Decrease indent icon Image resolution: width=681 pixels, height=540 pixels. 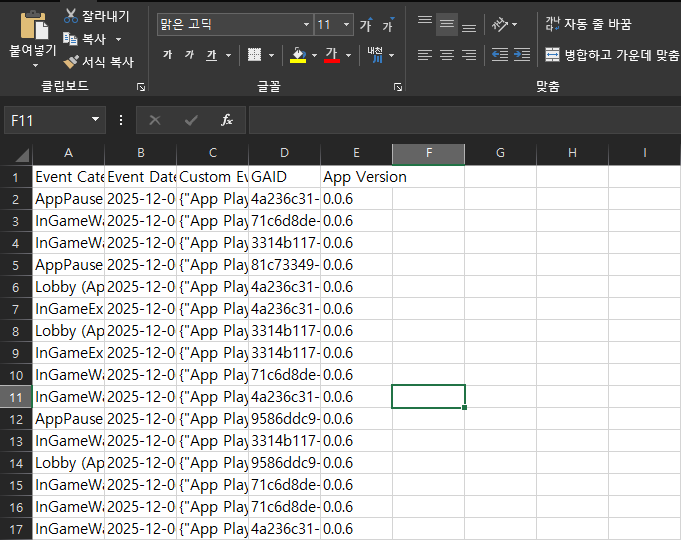(x=500, y=55)
